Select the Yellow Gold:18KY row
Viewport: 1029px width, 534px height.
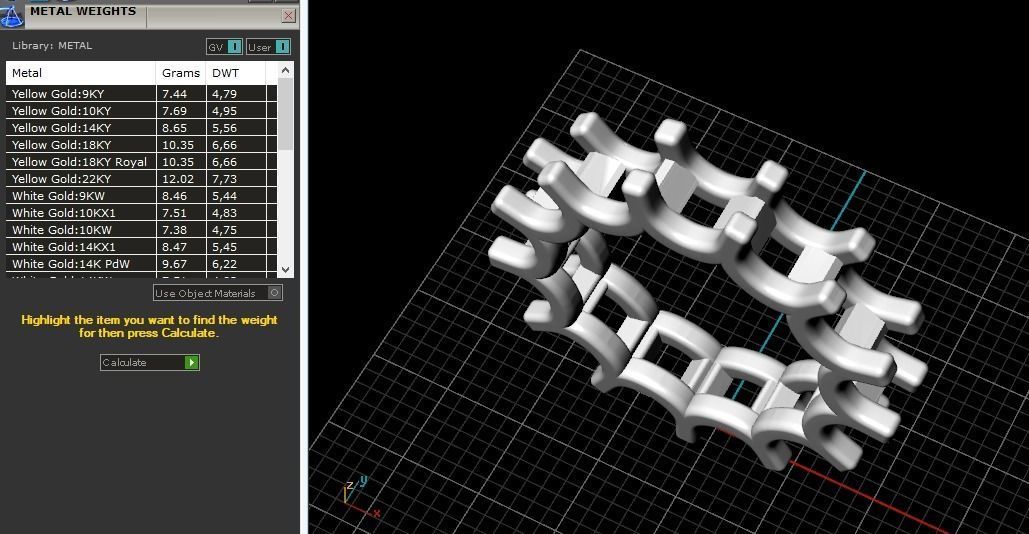point(141,145)
